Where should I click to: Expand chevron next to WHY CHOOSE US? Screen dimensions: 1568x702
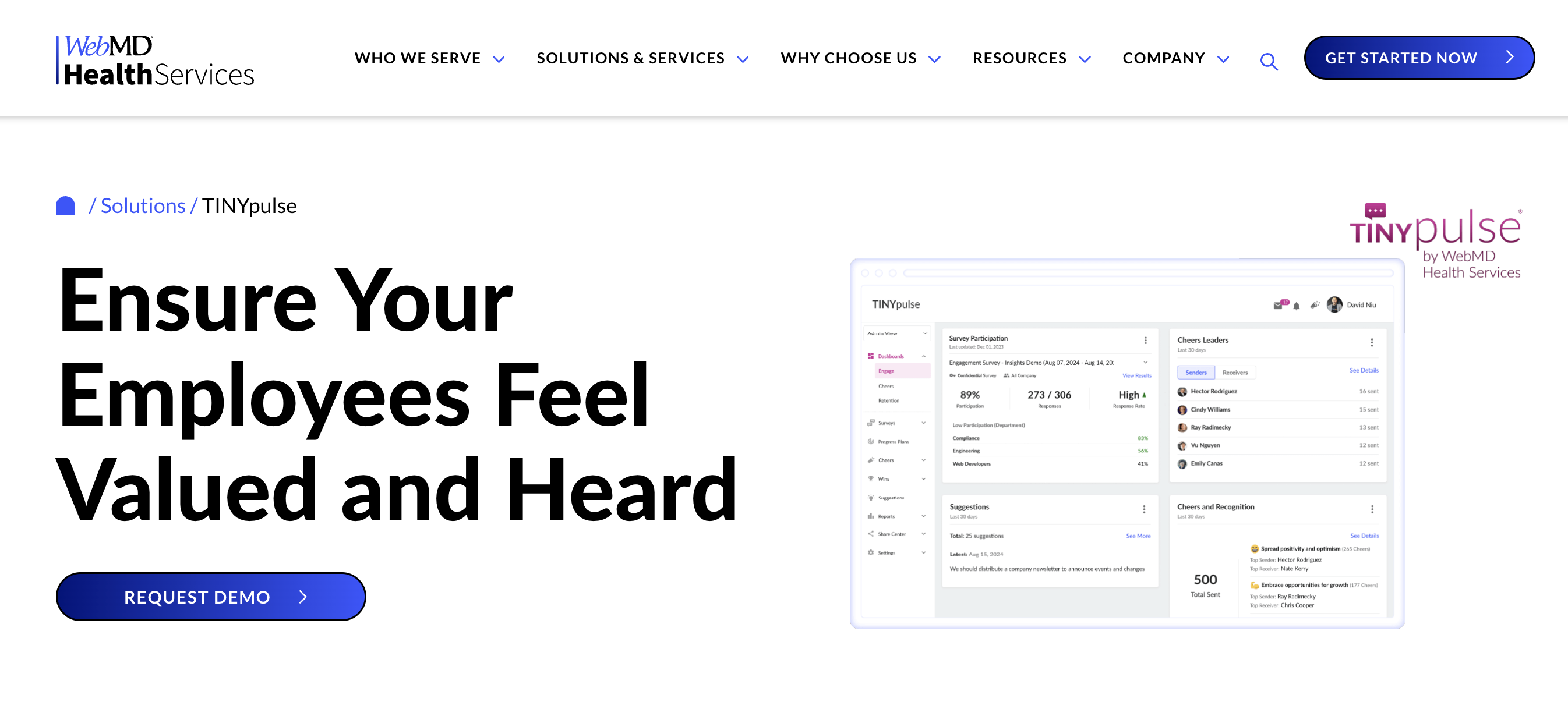[x=934, y=59]
